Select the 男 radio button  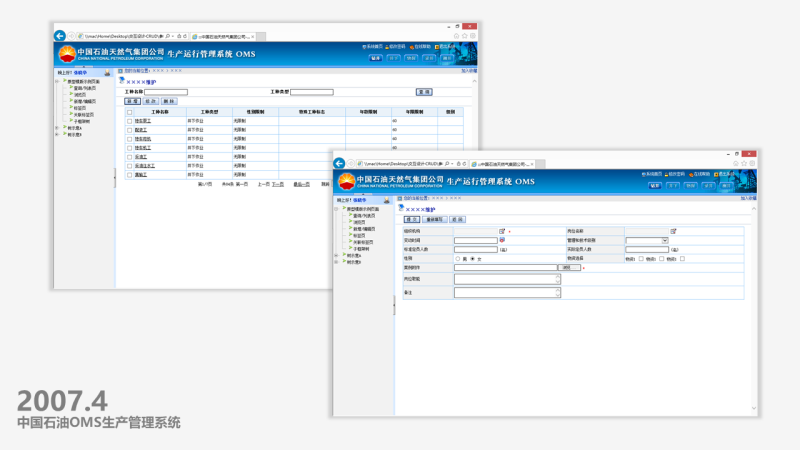[458, 259]
